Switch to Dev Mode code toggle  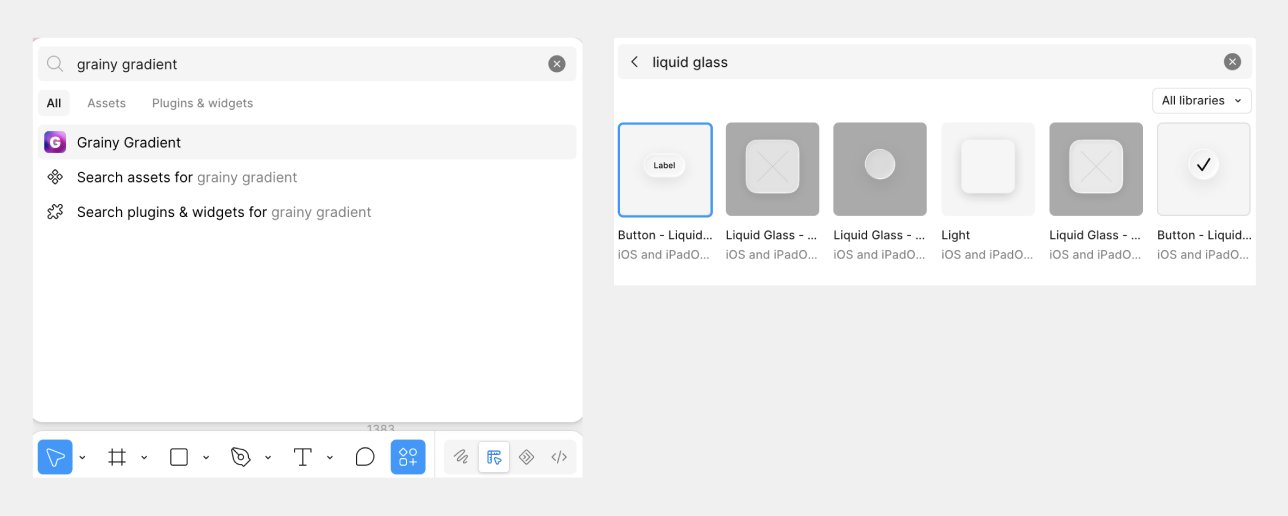click(x=559, y=457)
